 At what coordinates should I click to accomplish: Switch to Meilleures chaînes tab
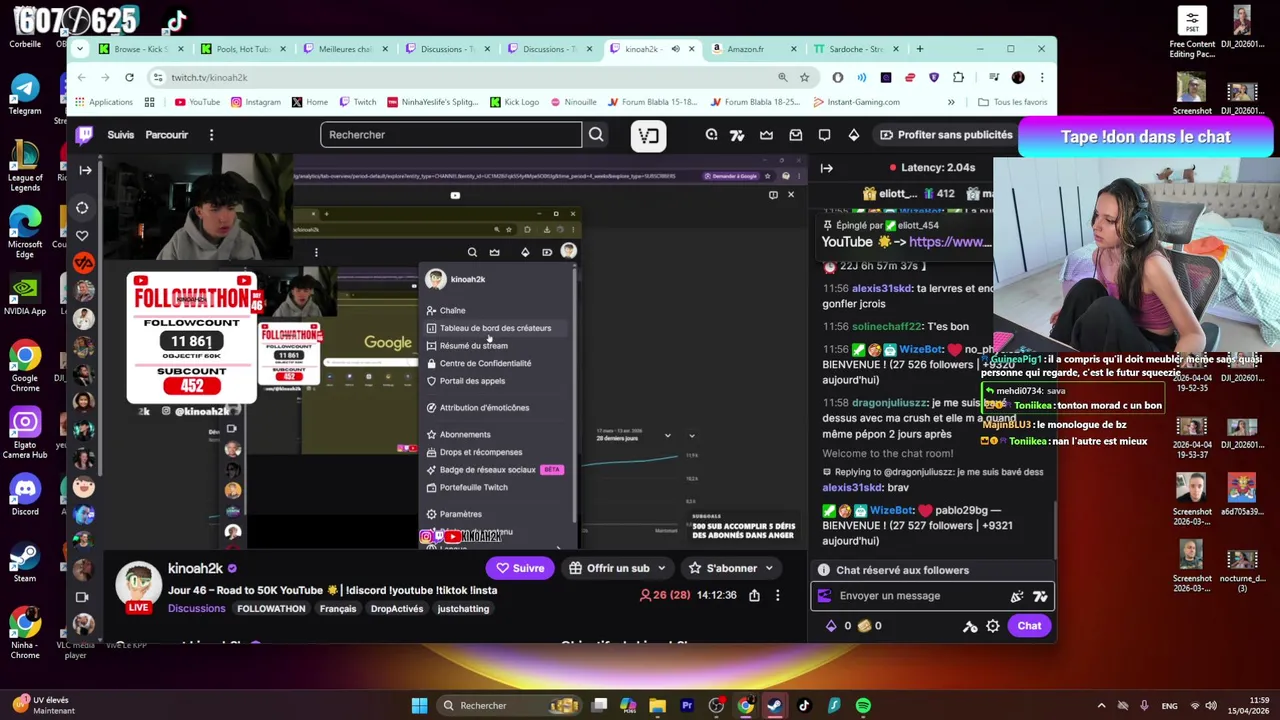point(345,49)
